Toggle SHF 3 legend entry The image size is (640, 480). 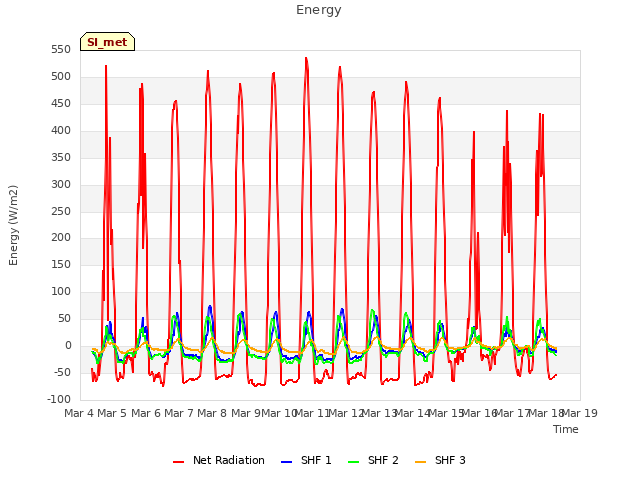click(440, 460)
